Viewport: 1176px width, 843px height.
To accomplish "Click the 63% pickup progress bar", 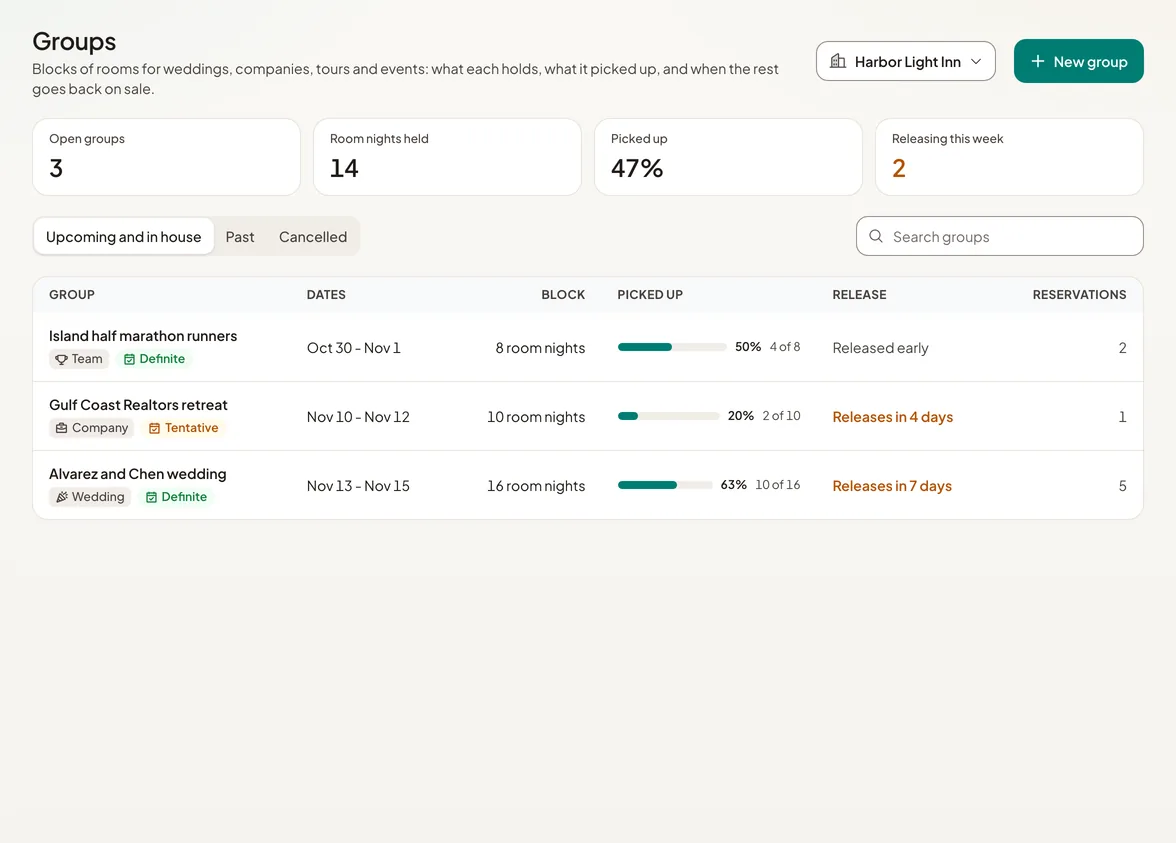I will (x=665, y=485).
